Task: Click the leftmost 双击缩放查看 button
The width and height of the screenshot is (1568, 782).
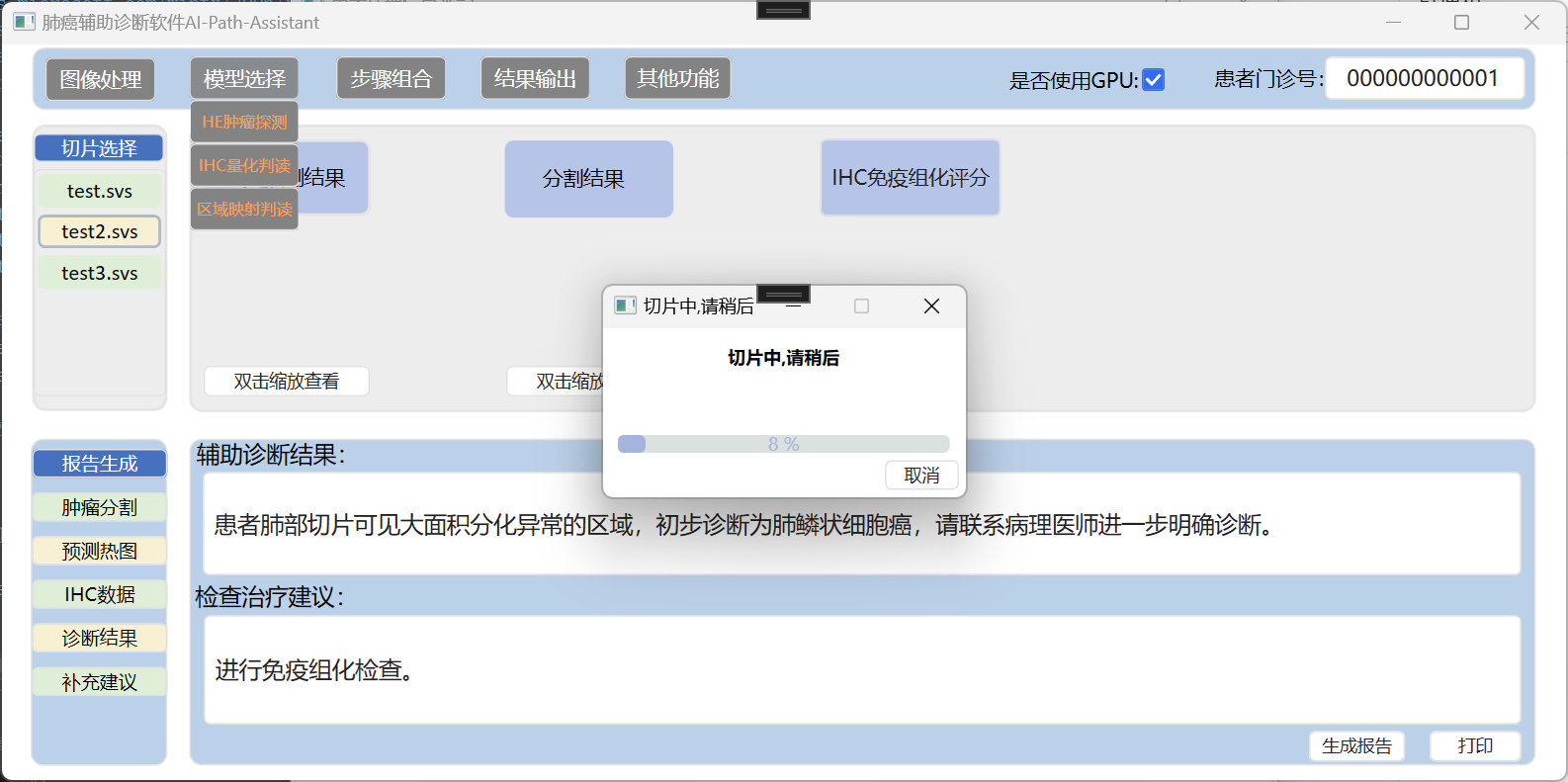Action: tap(287, 382)
